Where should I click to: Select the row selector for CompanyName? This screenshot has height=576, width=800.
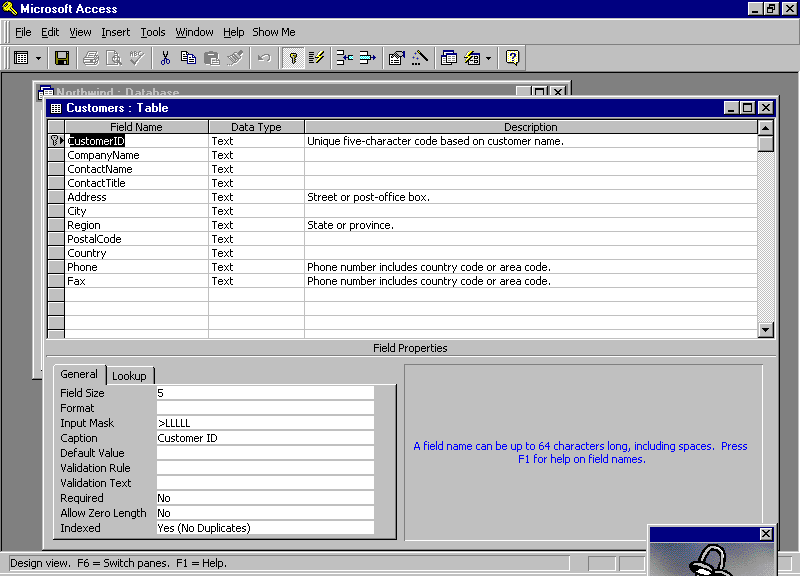pos(56,155)
